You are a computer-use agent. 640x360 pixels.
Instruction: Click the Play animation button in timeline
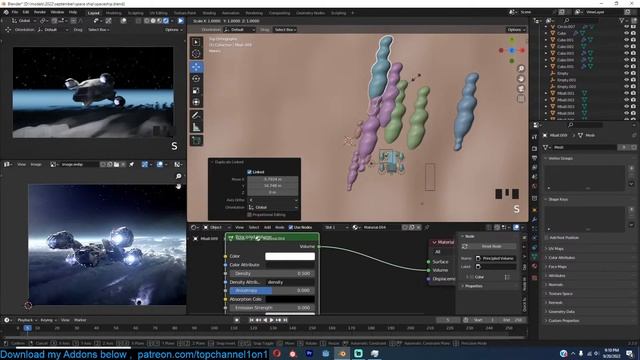click(272, 320)
